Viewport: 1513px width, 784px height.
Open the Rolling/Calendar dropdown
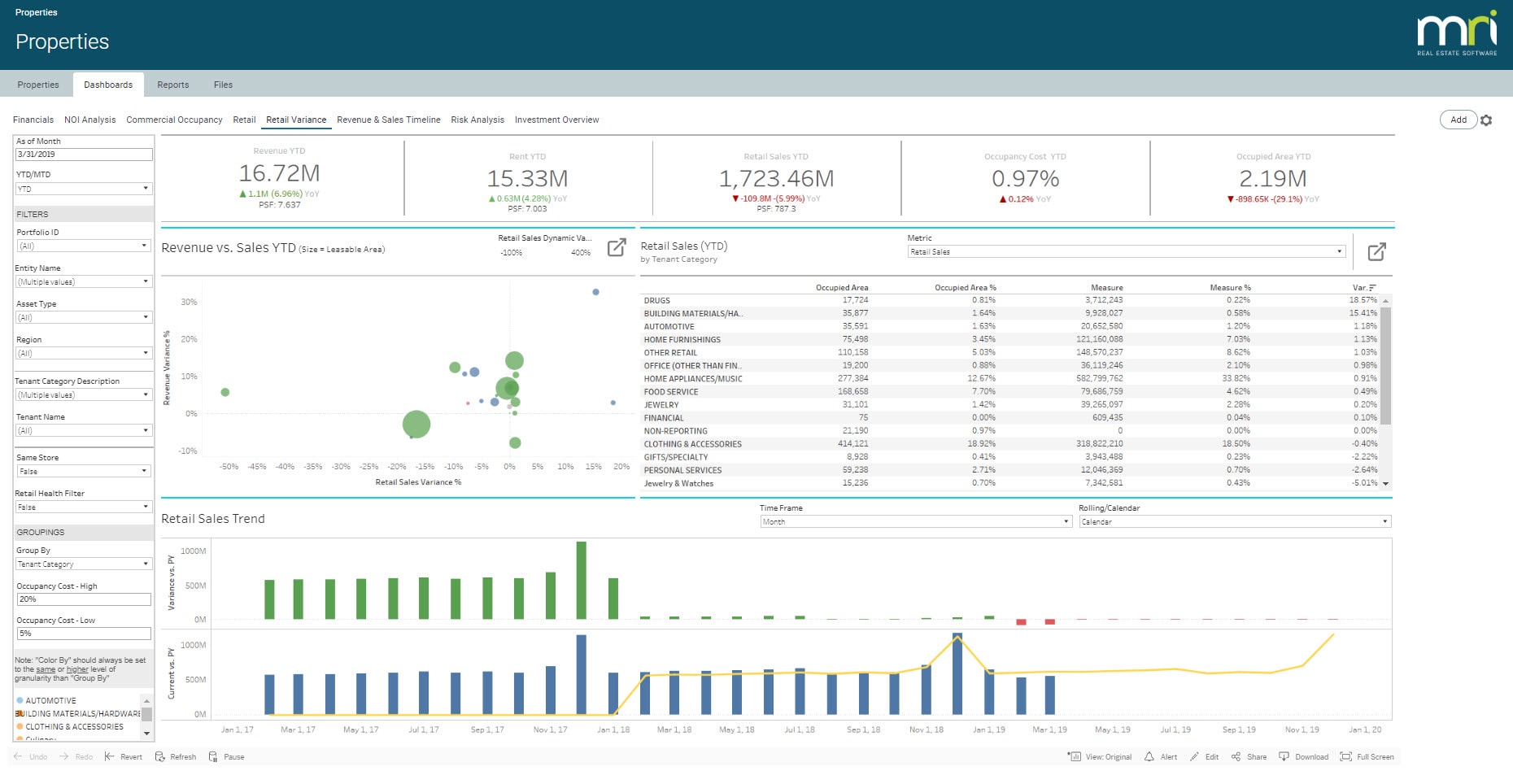click(x=1385, y=521)
